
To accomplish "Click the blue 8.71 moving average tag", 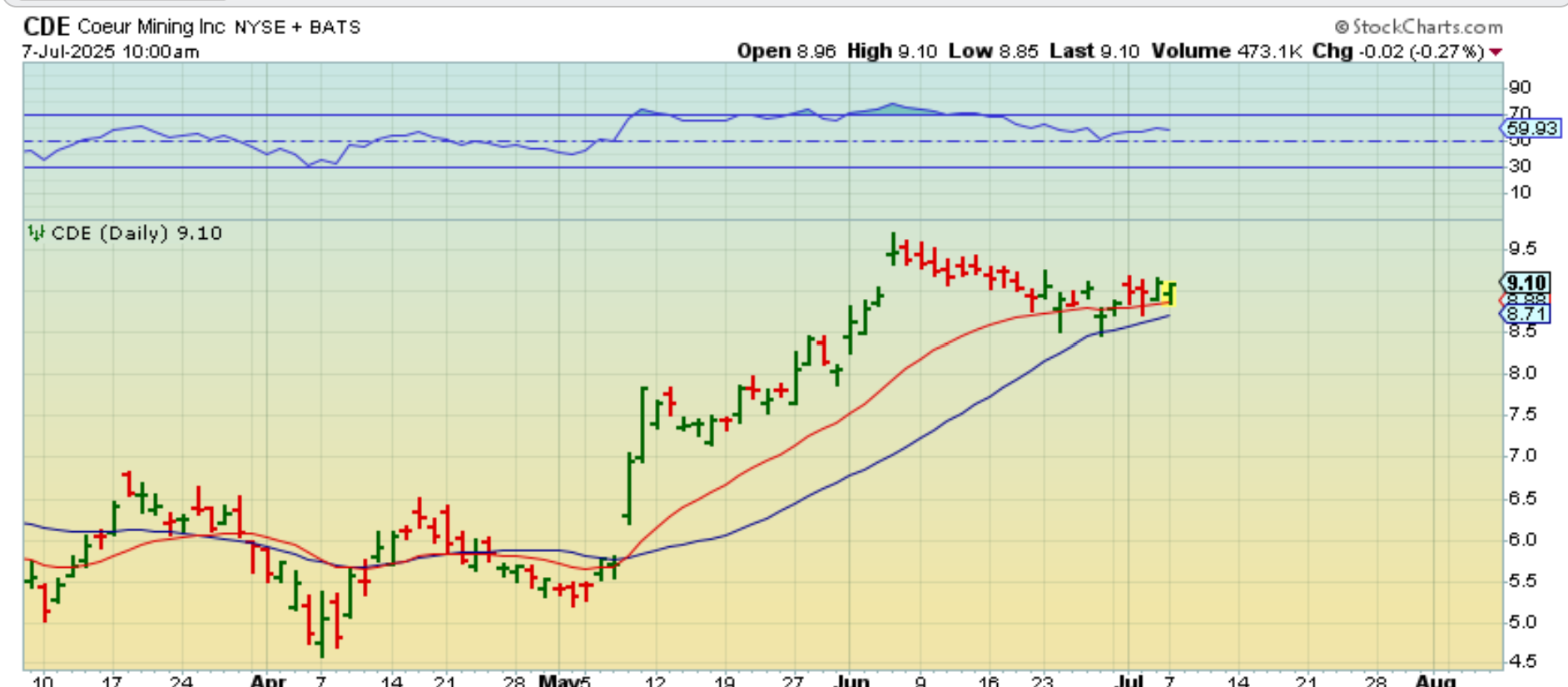I will click(x=1526, y=314).
